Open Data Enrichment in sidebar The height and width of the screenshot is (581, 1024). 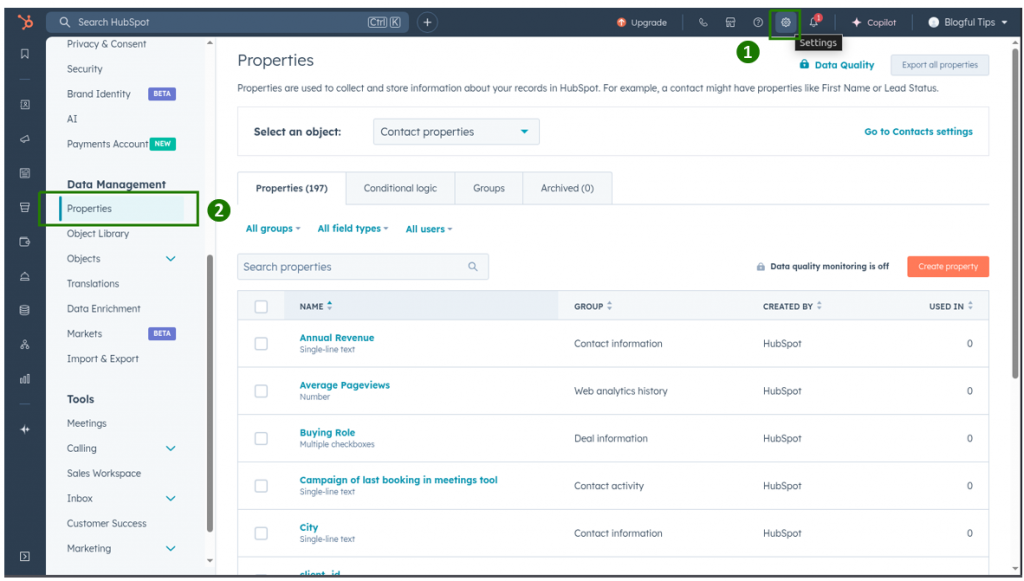pyautogui.click(x=104, y=308)
